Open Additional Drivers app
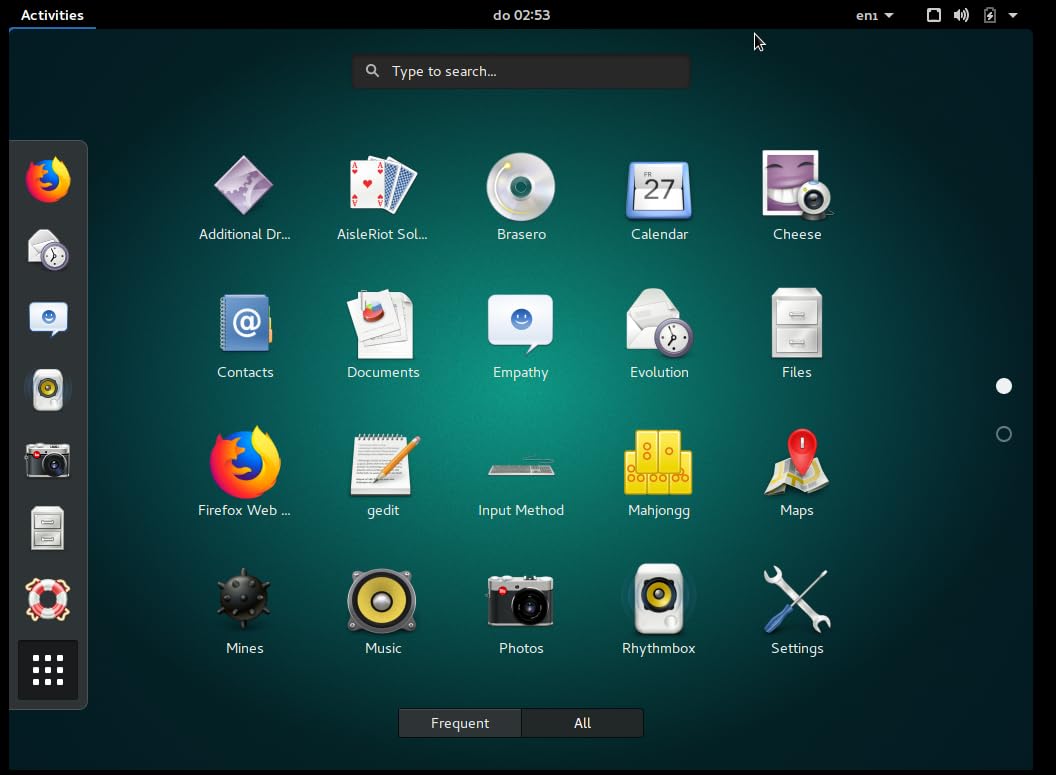 point(244,198)
